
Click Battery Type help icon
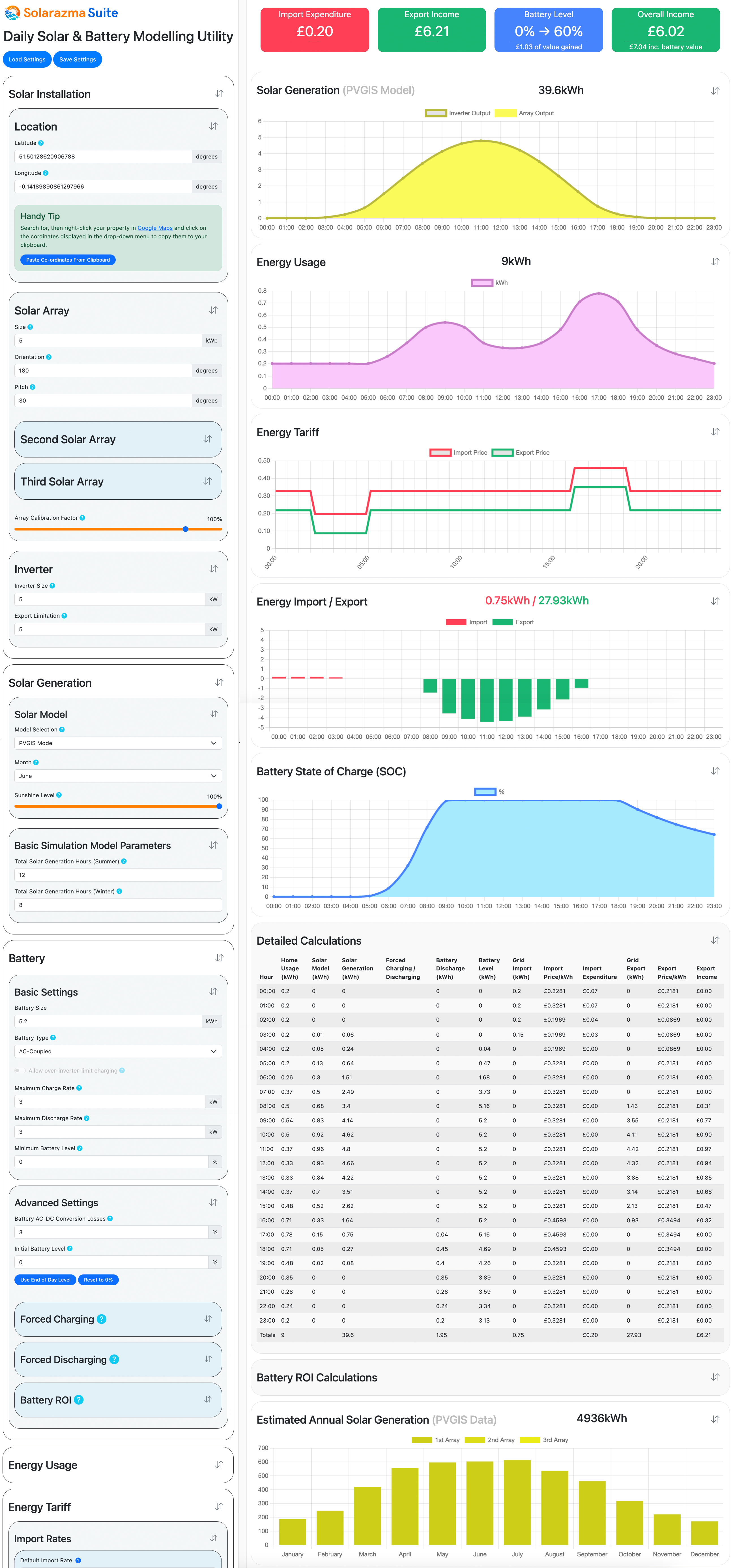click(x=53, y=1037)
